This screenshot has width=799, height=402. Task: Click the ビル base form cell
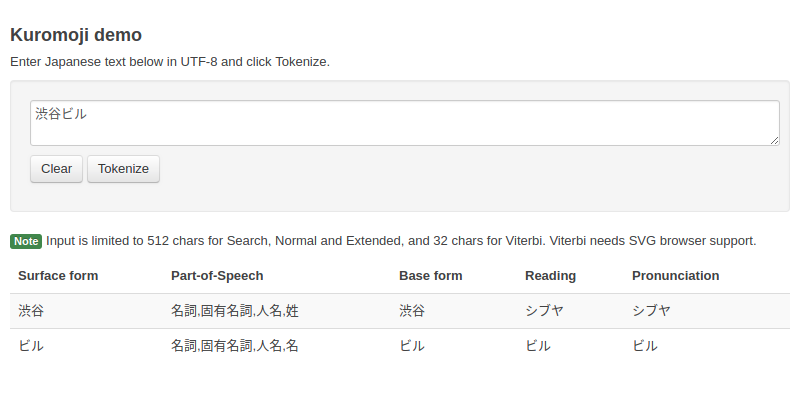(x=412, y=346)
